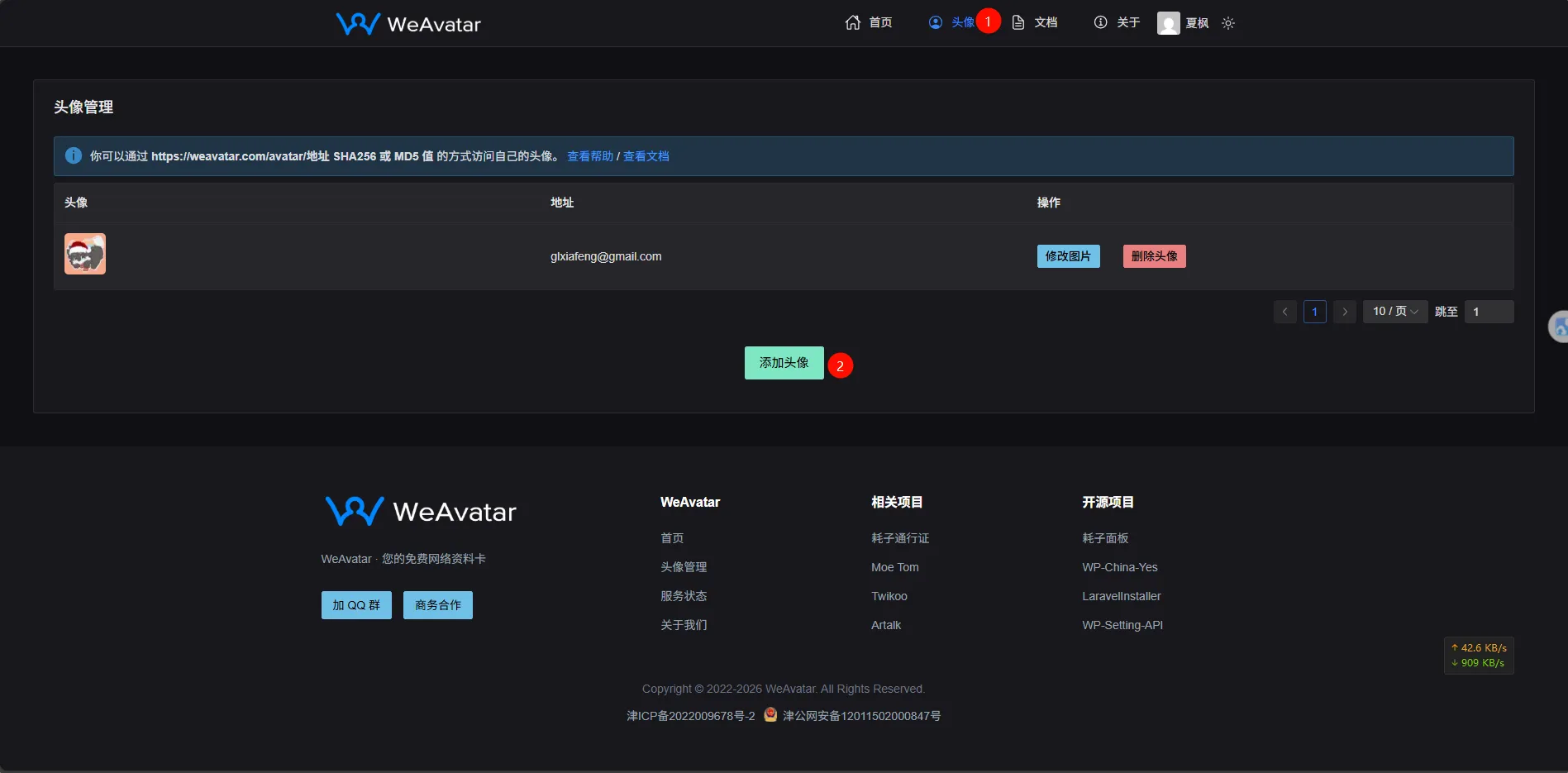This screenshot has height=773, width=1568.
Task: Click the raccoon avatar thumbnail
Action: 85,254
